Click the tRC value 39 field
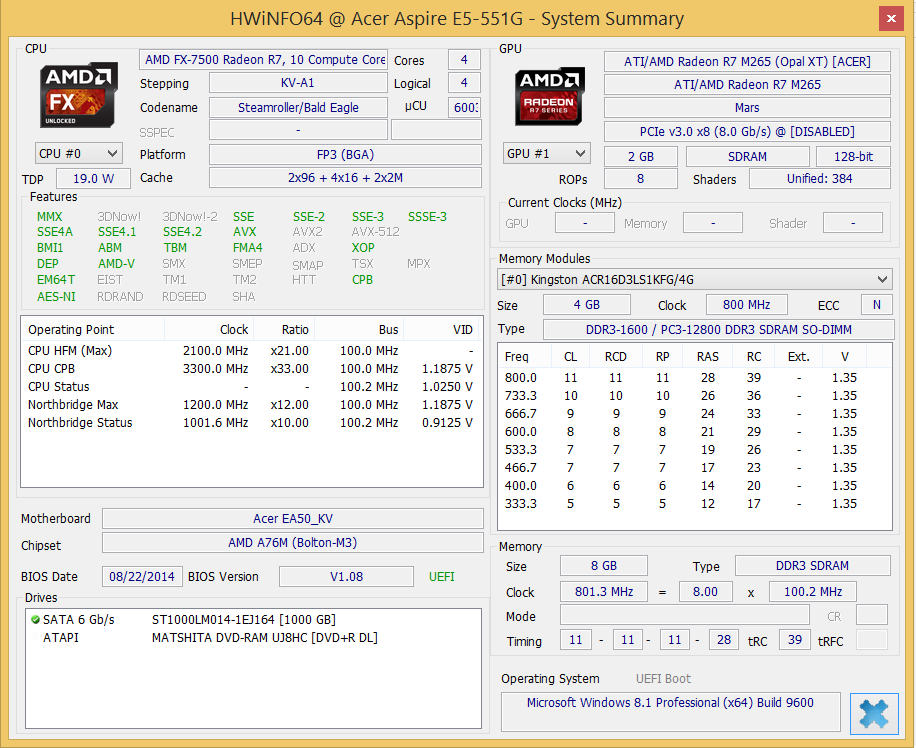 [794, 640]
